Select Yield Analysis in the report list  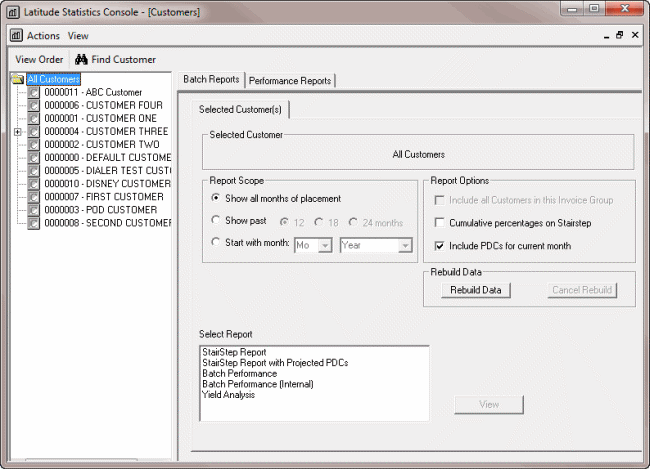click(228, 395)
